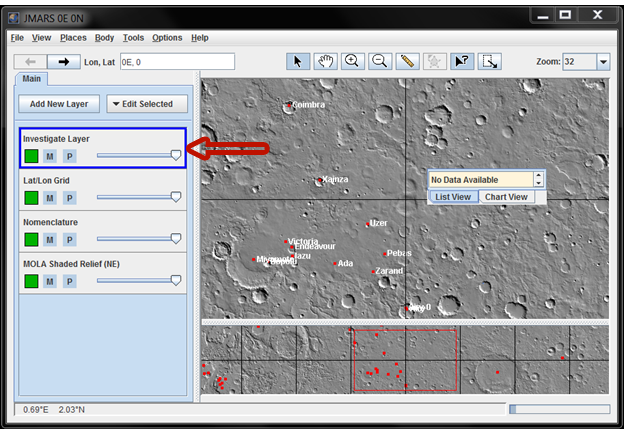Switch to Chart View

[506, 197]
